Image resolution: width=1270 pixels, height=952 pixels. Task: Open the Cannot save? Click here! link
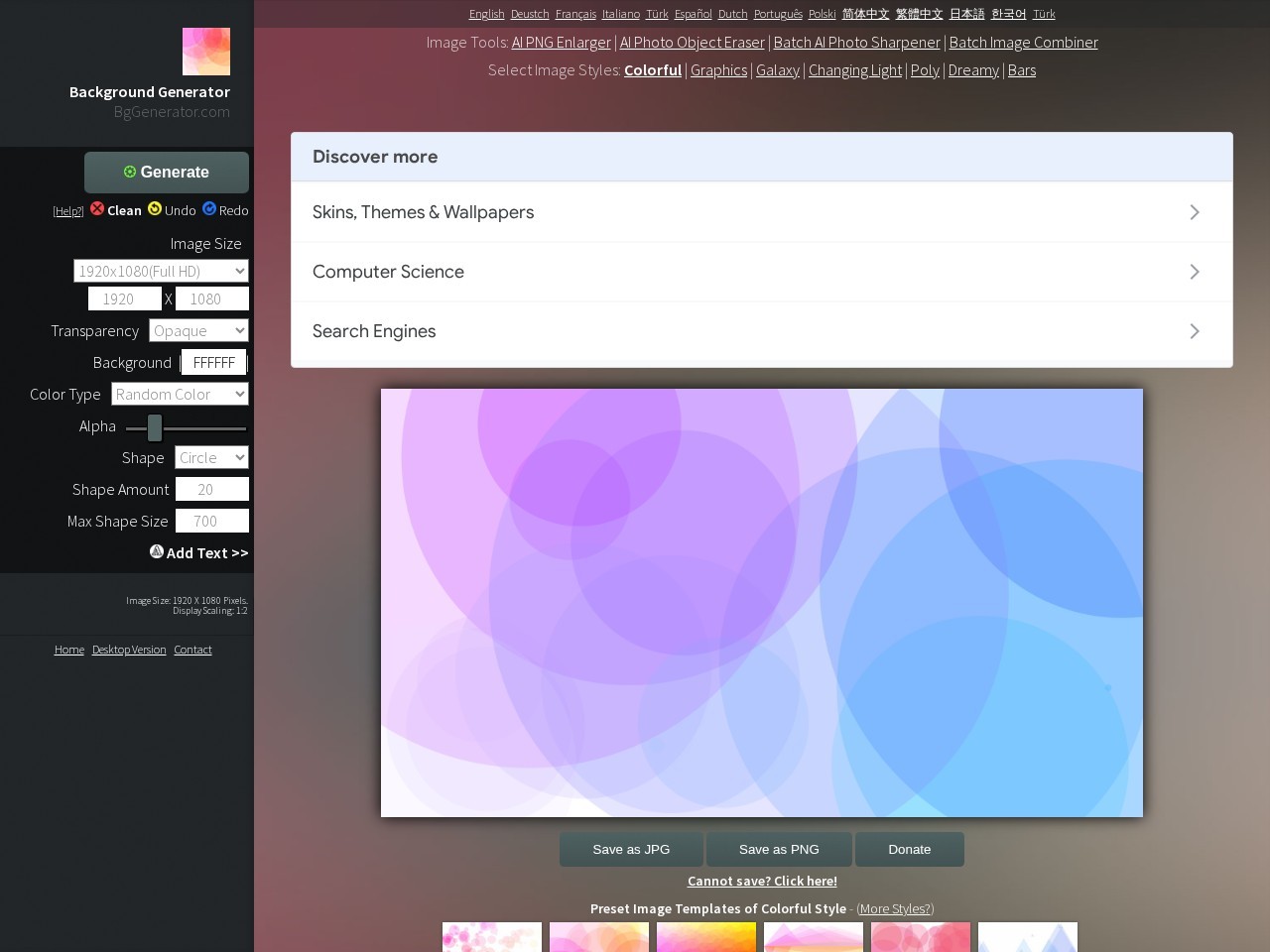coord(762,881)
